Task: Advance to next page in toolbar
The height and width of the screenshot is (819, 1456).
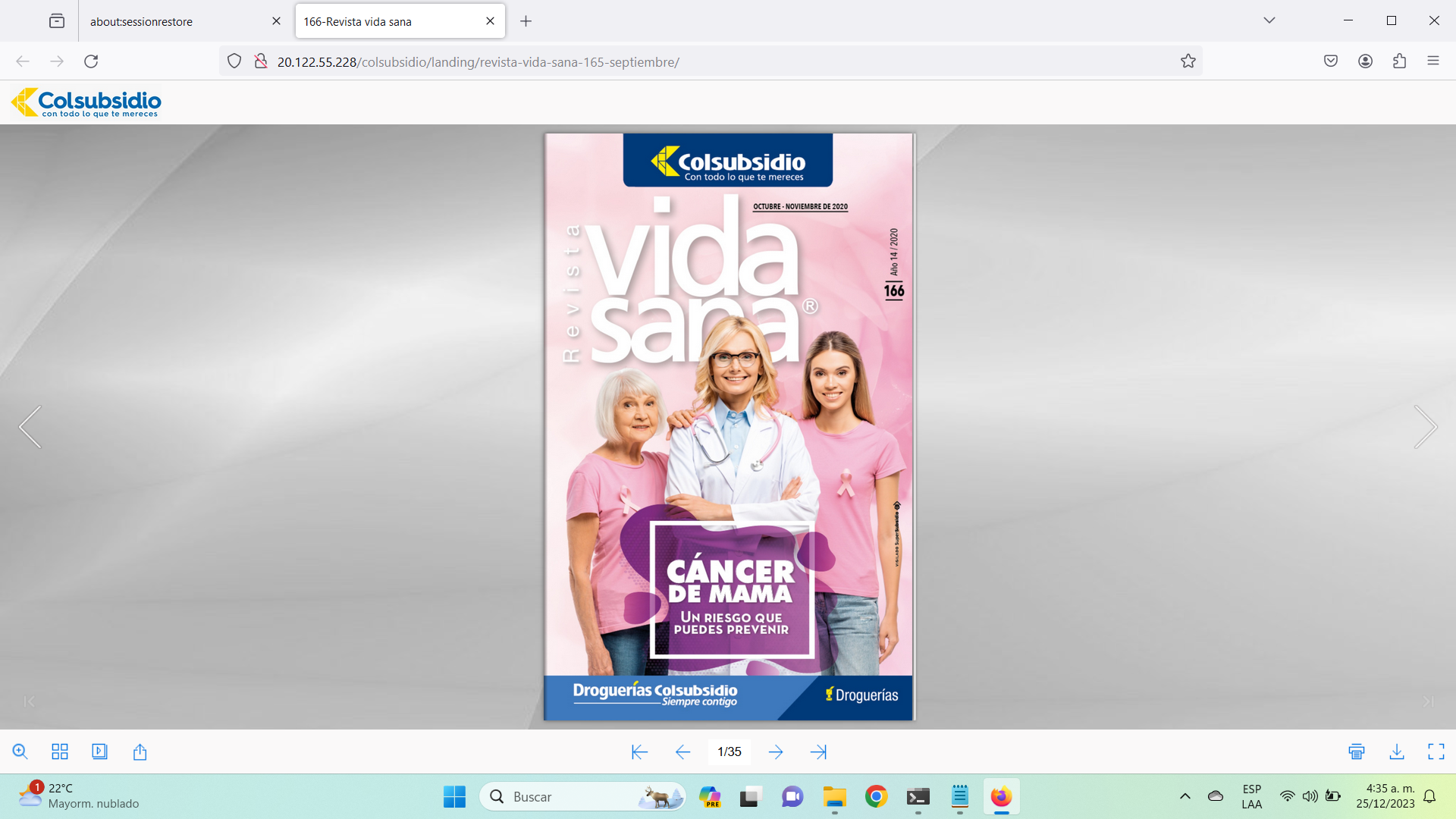Action: [775, 752]
